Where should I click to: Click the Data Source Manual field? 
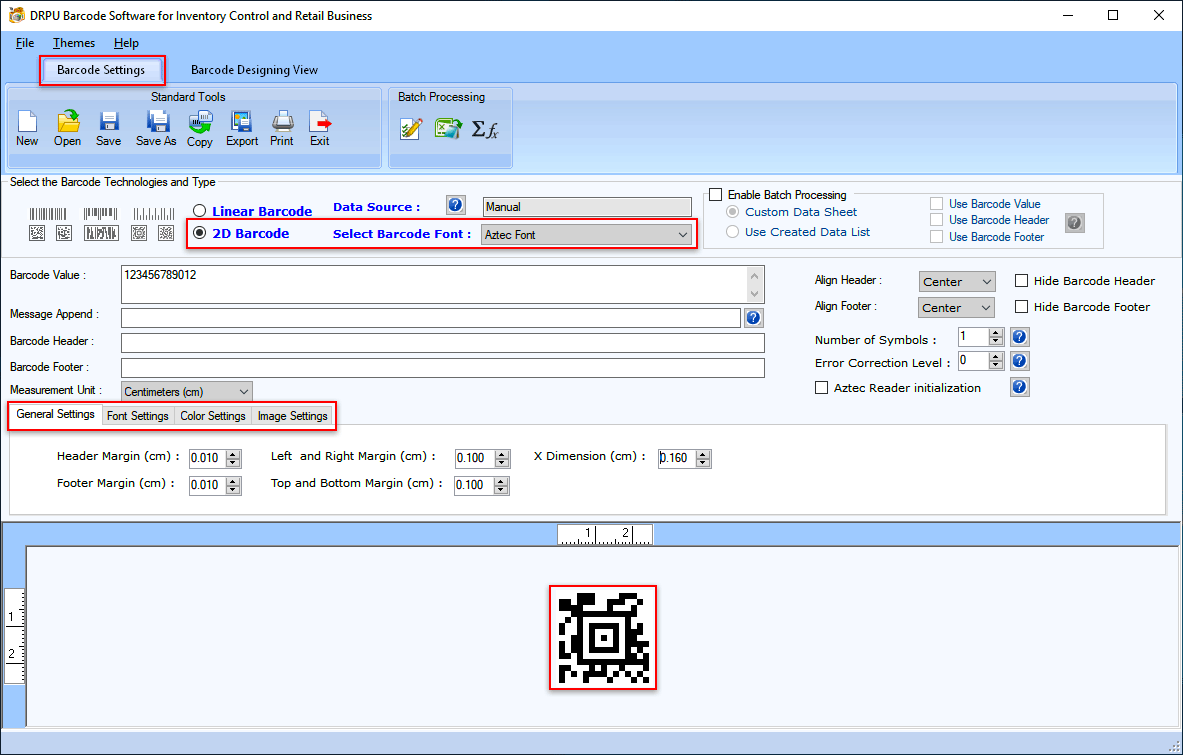(x=587, y=207)
